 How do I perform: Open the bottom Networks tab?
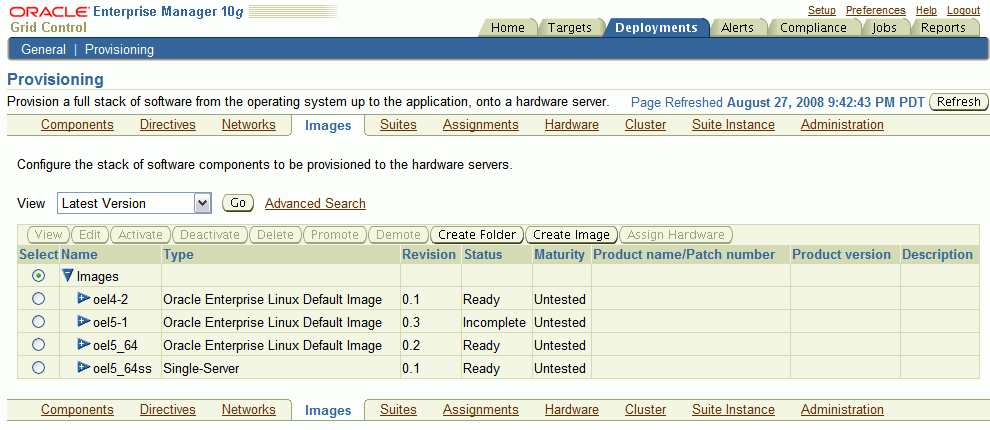pos(249,409)
